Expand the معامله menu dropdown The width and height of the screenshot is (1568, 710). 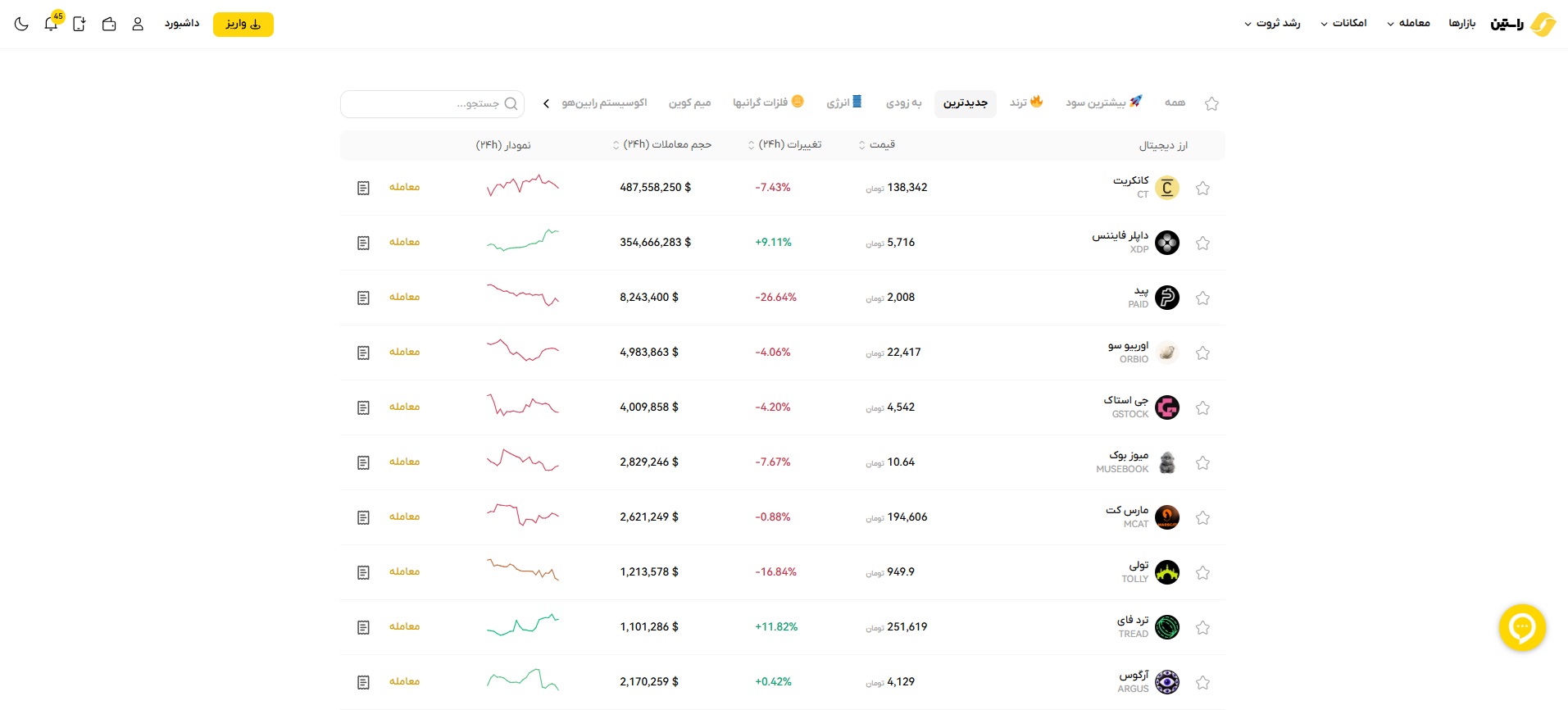(1408, 23)
